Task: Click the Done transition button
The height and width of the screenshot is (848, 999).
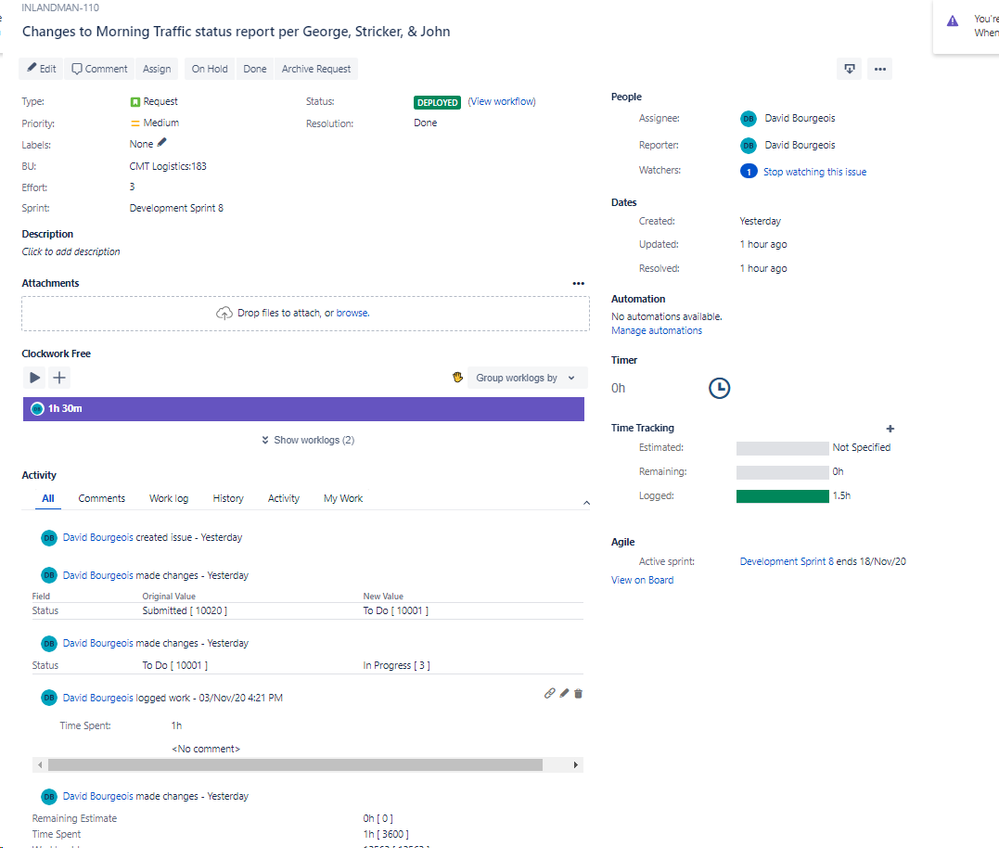Action: pyautogui.click(x=255, y=69)
